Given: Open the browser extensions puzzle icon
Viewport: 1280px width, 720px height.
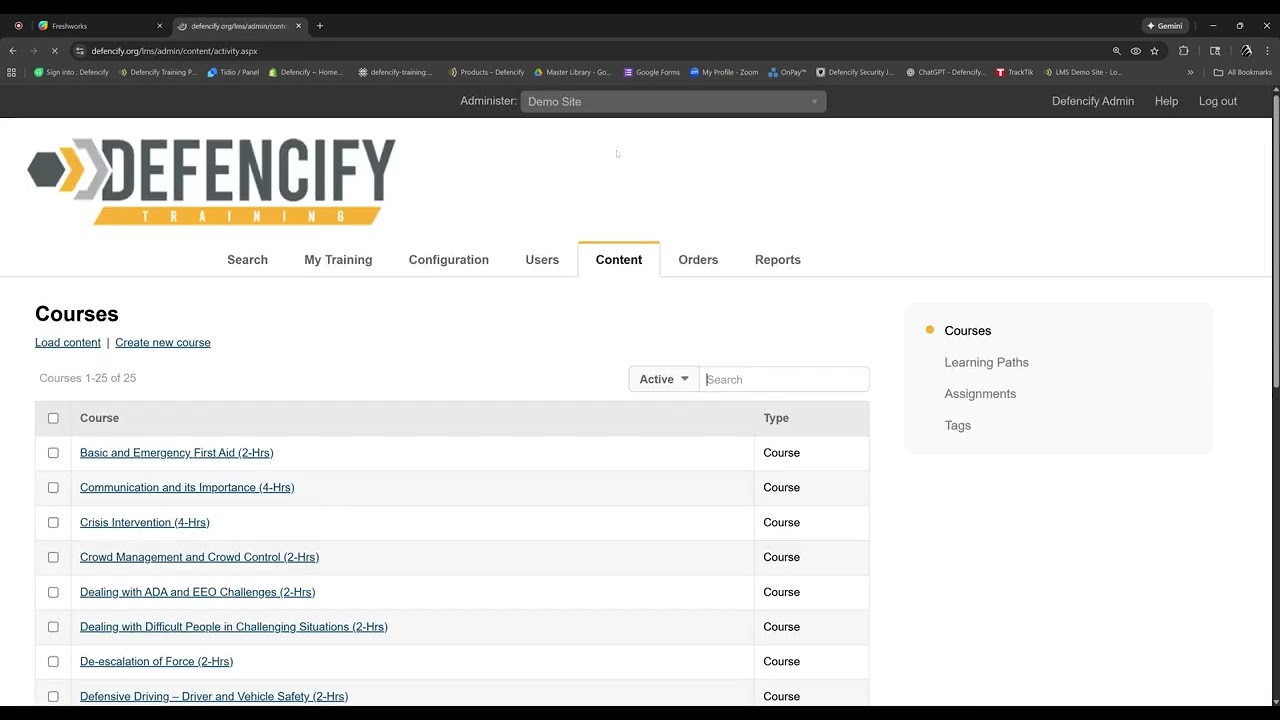Looking at the screenshot, I should point(1184,51).
